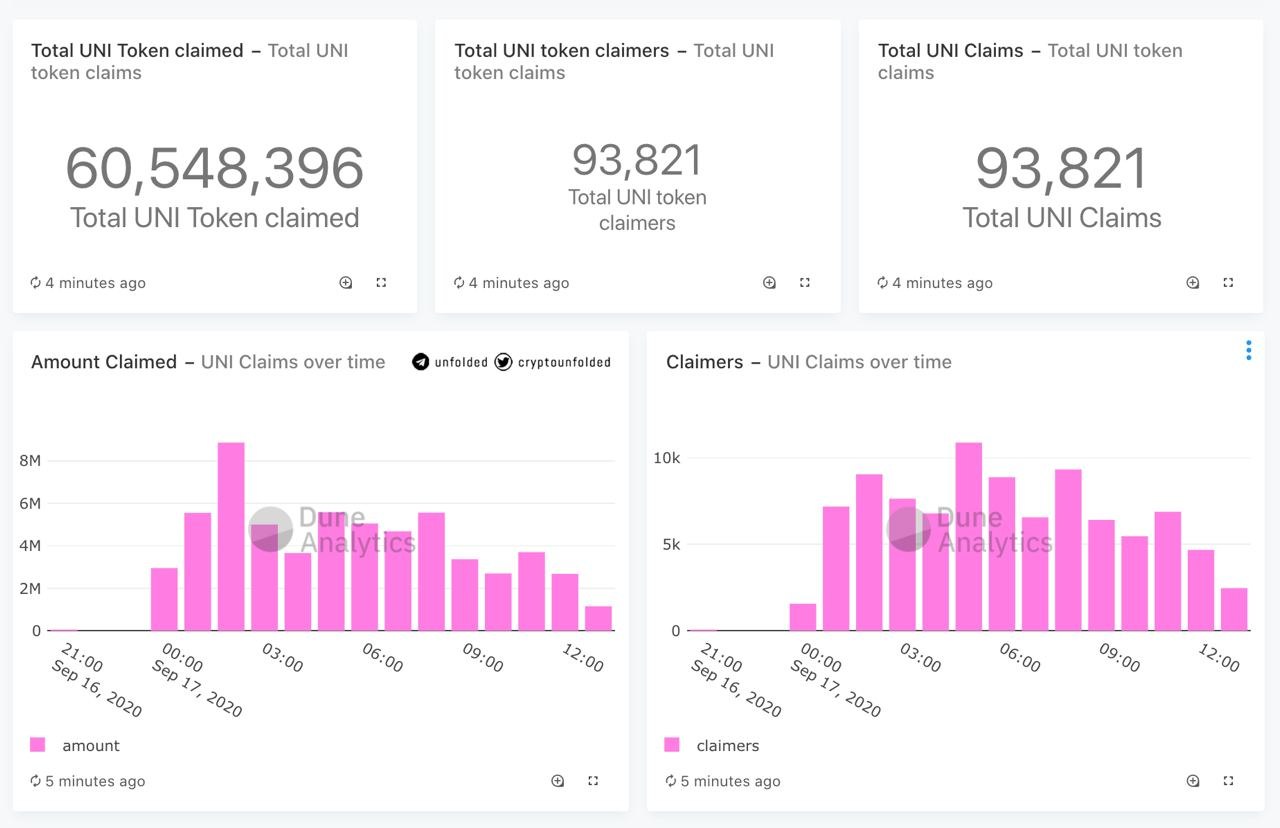The height and width of the screenshot is (828, 1280).
Task: Open query details icon on Claimers chart
Action: pos(1193,781)
